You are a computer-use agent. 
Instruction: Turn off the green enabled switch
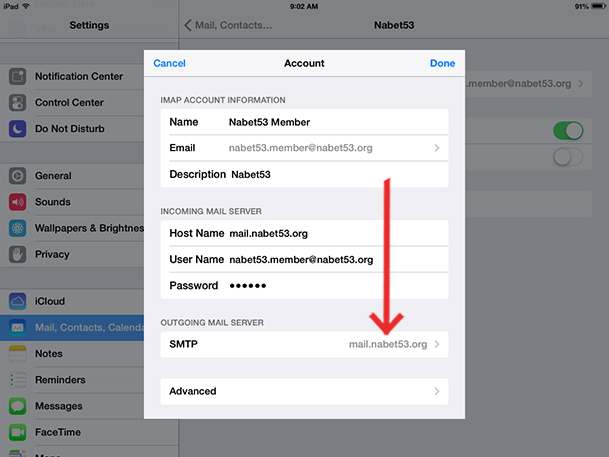click(568, 130)
